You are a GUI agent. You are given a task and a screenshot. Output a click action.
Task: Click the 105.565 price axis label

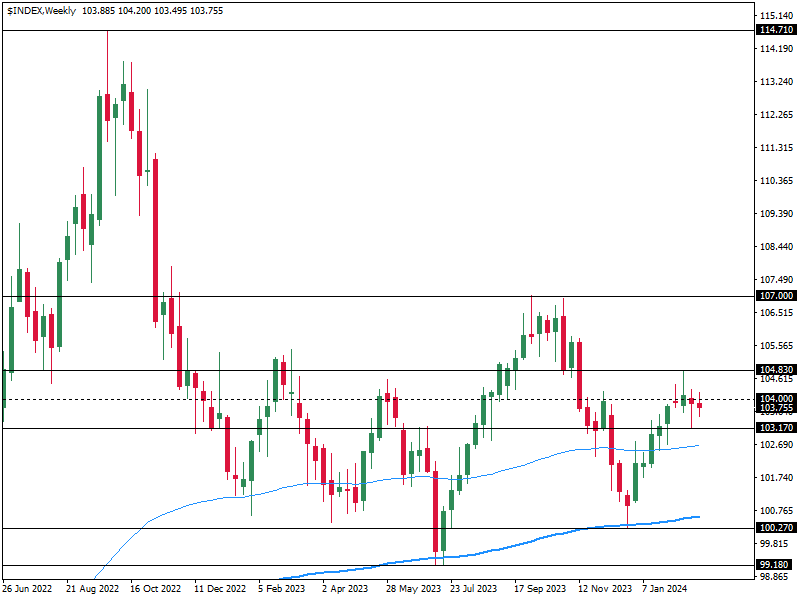pyautogui.click(x=777, y=346)
